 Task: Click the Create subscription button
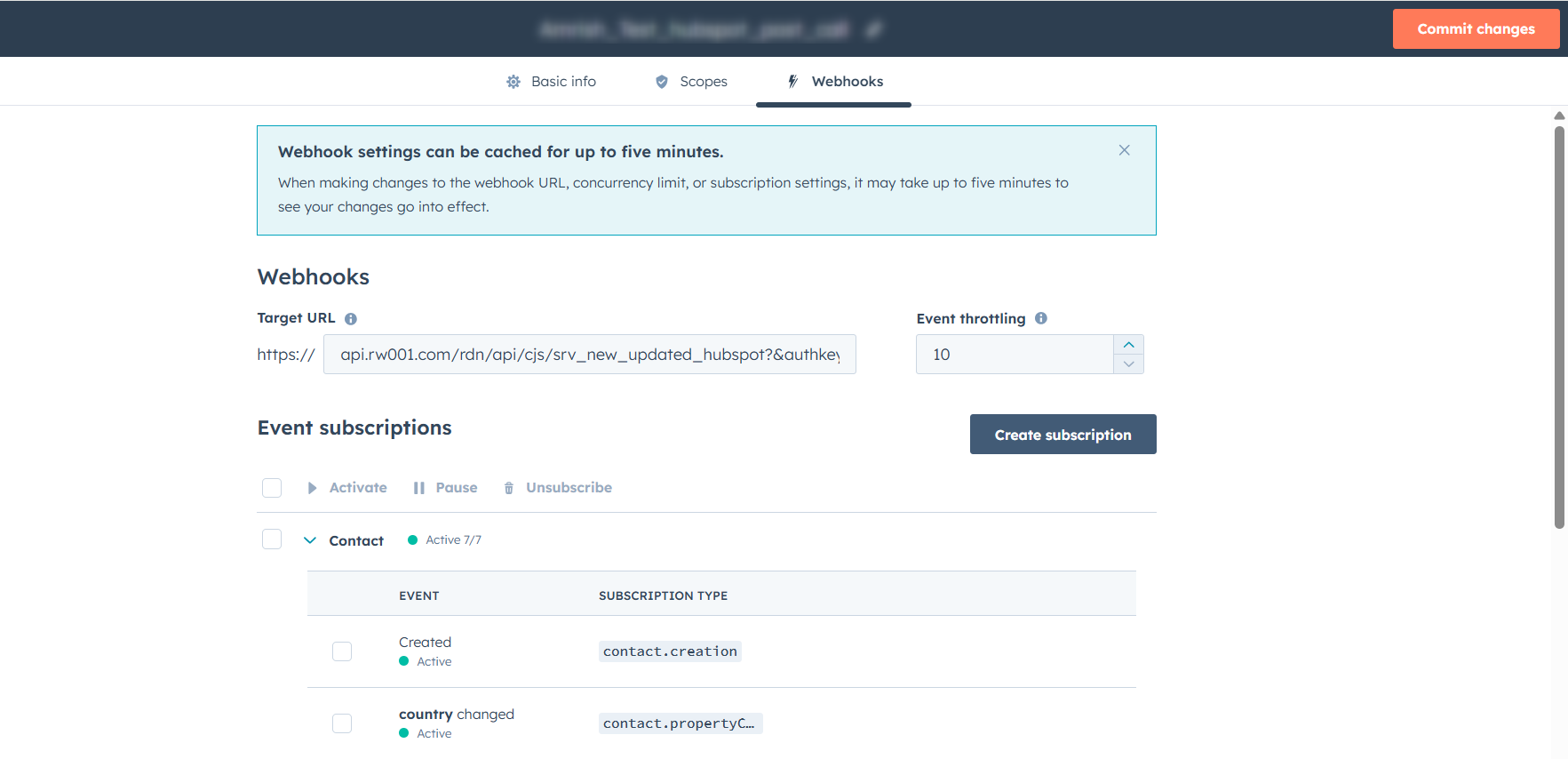tap(1063, 435)
